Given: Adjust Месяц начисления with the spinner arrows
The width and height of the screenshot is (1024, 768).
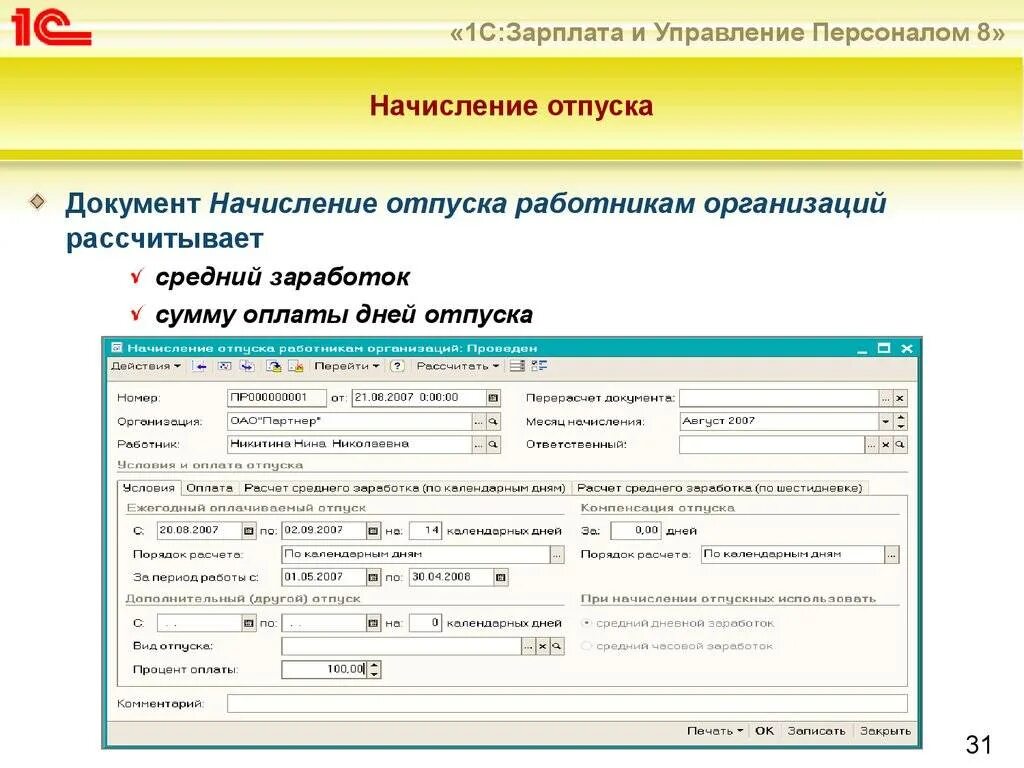Looking at the screenshot, I should click(x=901, y=422).
